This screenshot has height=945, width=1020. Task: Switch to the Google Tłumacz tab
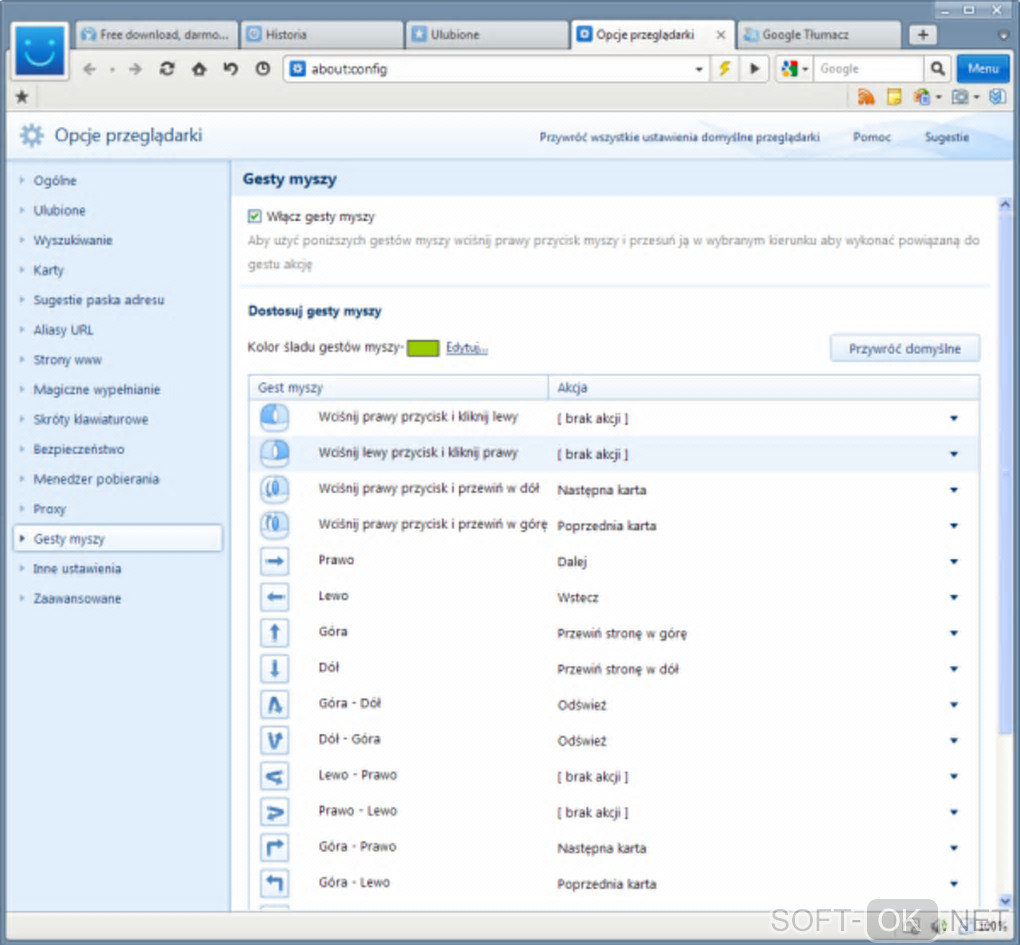click(x=820, y=34)
